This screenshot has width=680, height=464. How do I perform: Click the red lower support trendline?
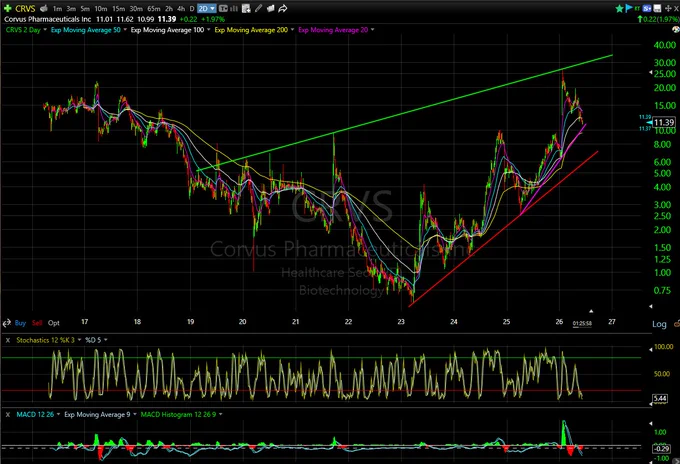(503, 229)
